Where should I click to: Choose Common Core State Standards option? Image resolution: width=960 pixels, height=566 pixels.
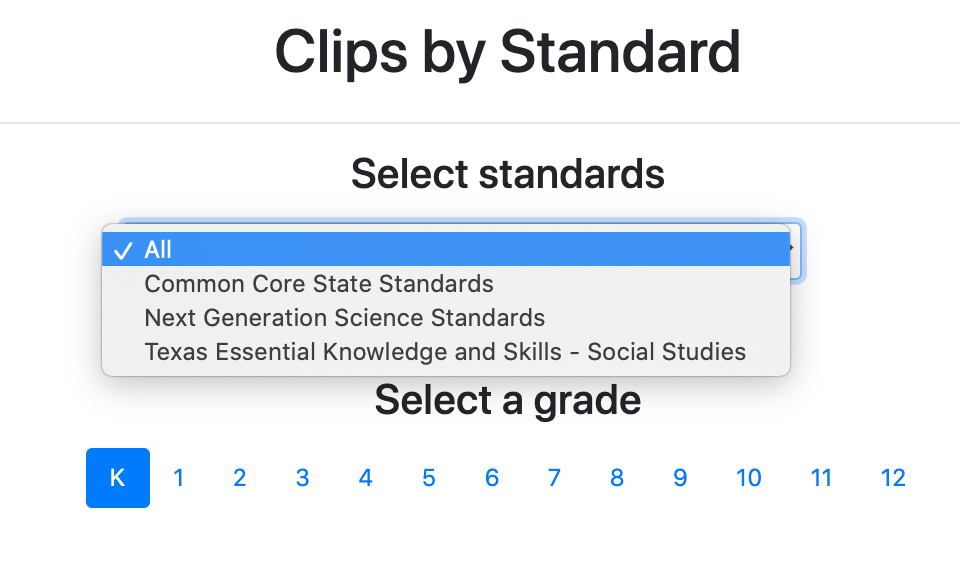319,284
